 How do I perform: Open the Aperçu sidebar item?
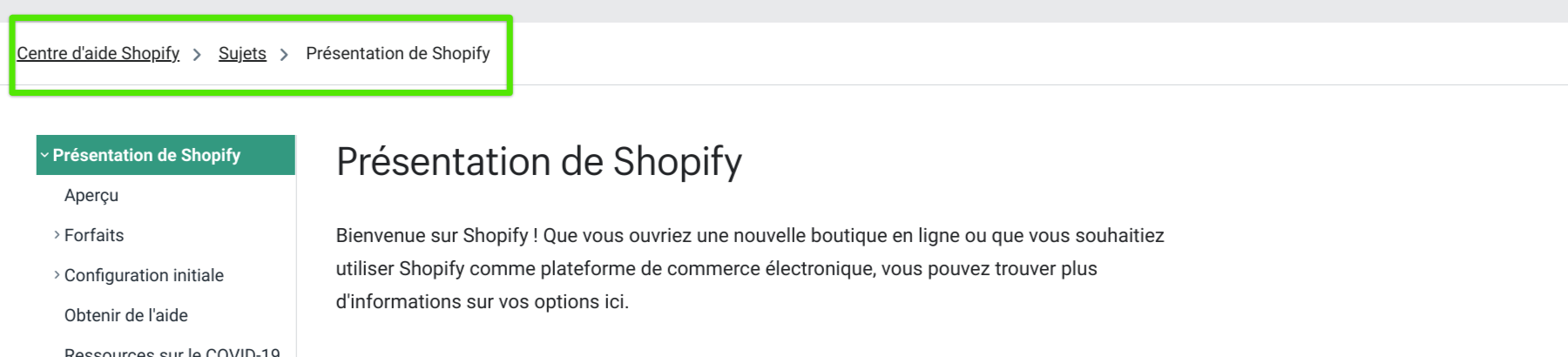[91, 196]
